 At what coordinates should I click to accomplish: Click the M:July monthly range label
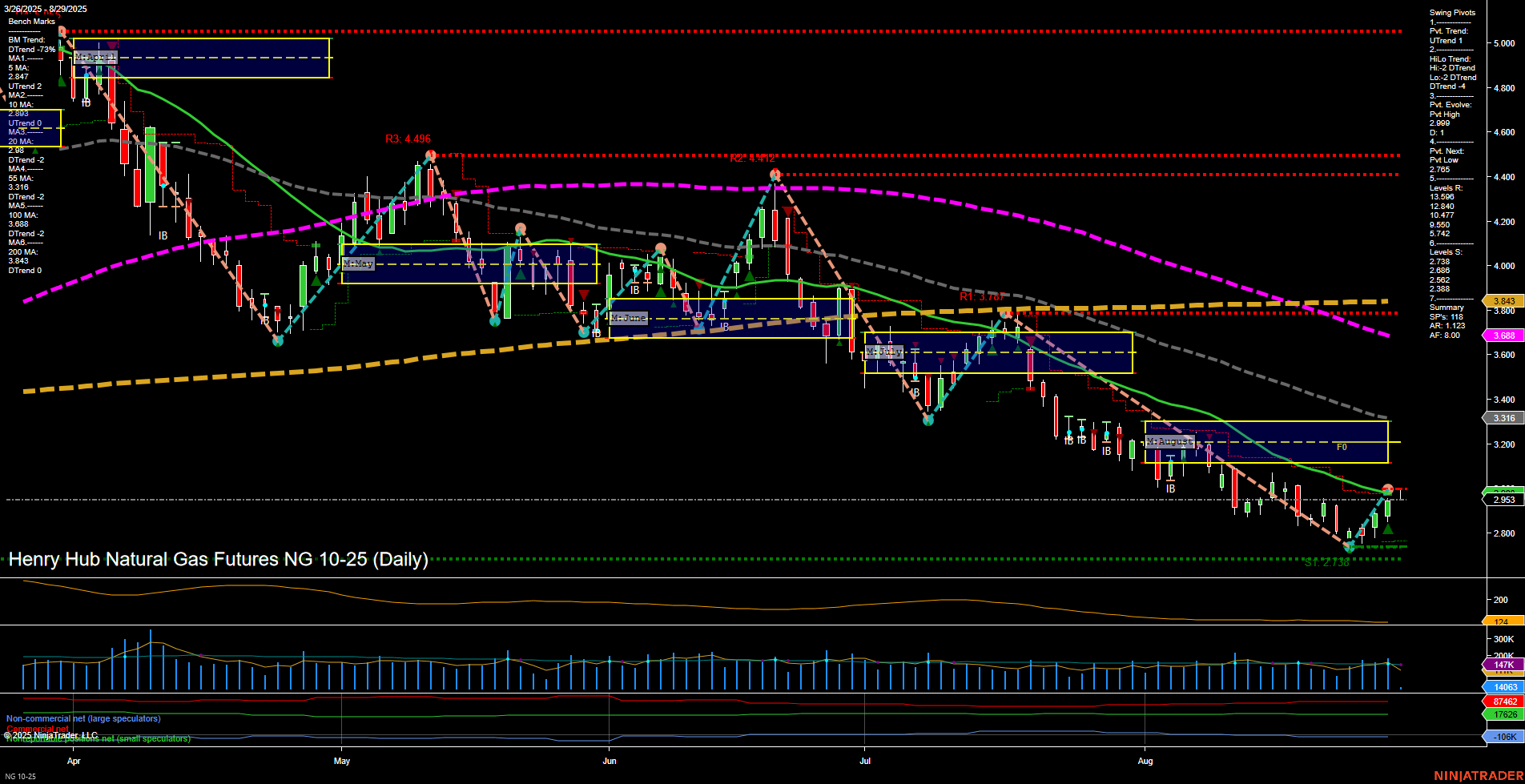coord(884,352)
